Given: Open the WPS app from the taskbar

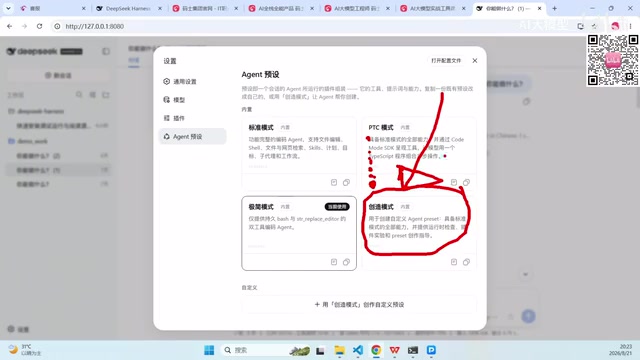Looking at the screenshot, I should (394, 350).
